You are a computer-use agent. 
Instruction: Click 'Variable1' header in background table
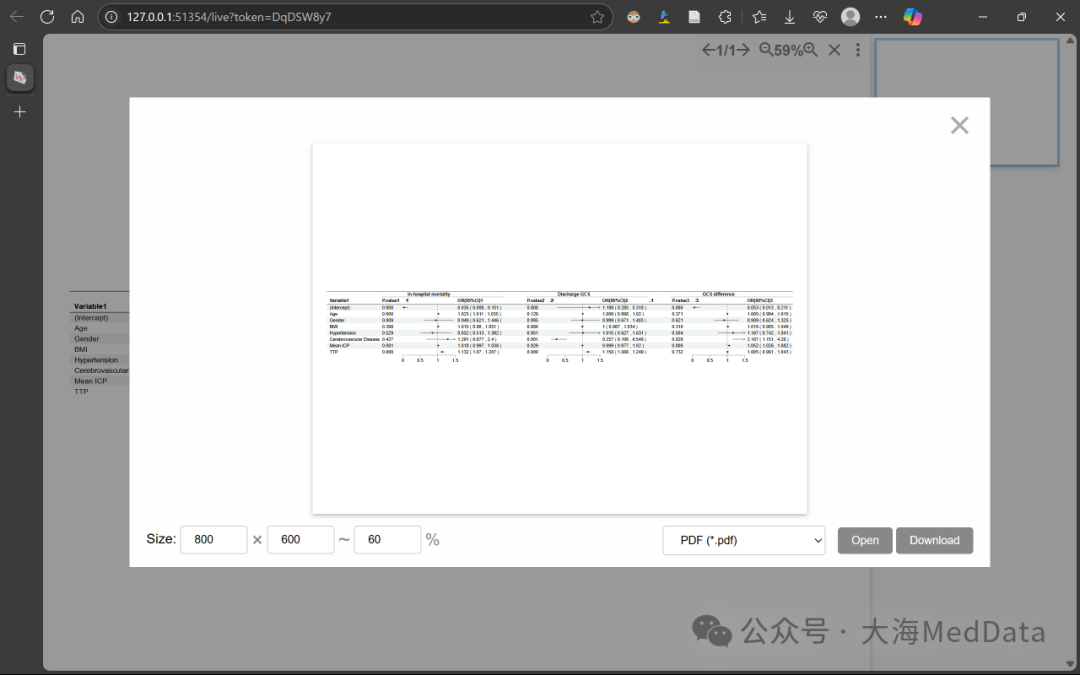(90, 307)
